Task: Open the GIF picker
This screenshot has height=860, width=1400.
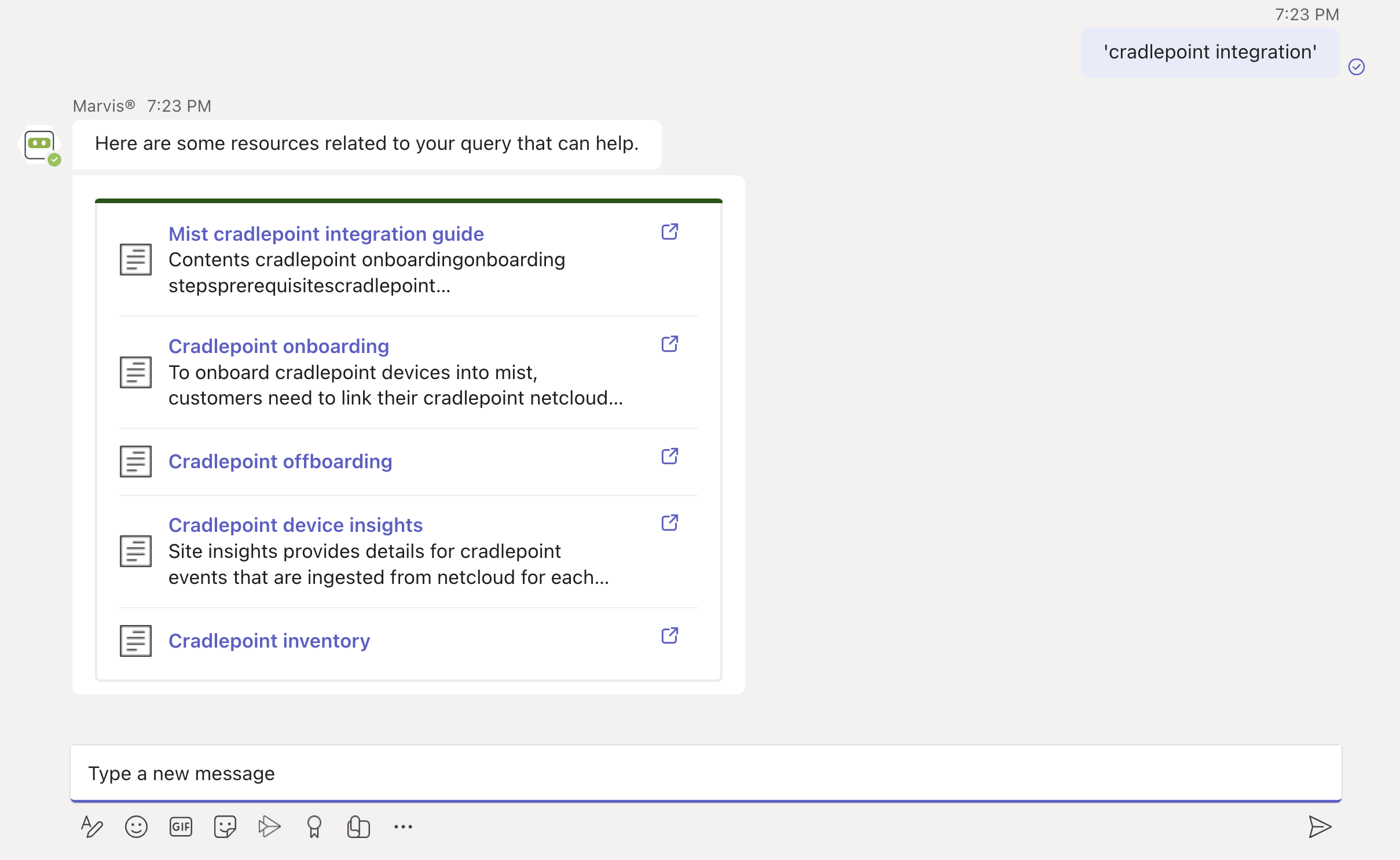Action: tap(181, 826)
